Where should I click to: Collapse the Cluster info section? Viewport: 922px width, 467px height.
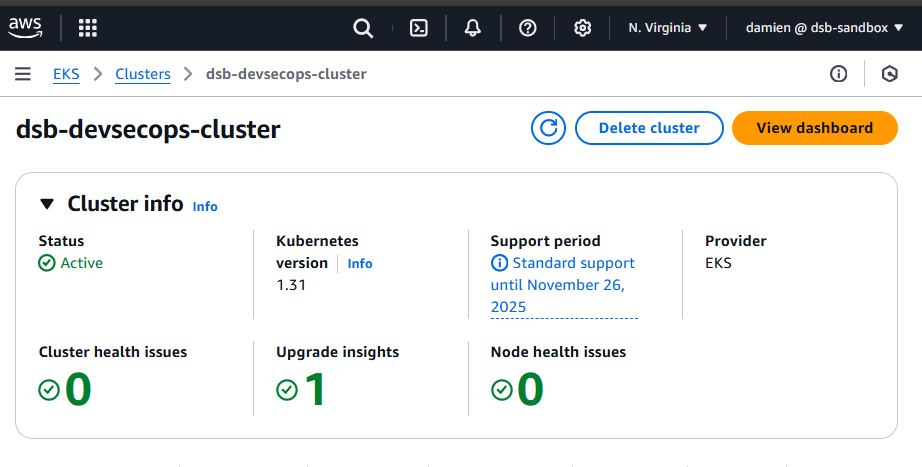(x=47, y=204)
